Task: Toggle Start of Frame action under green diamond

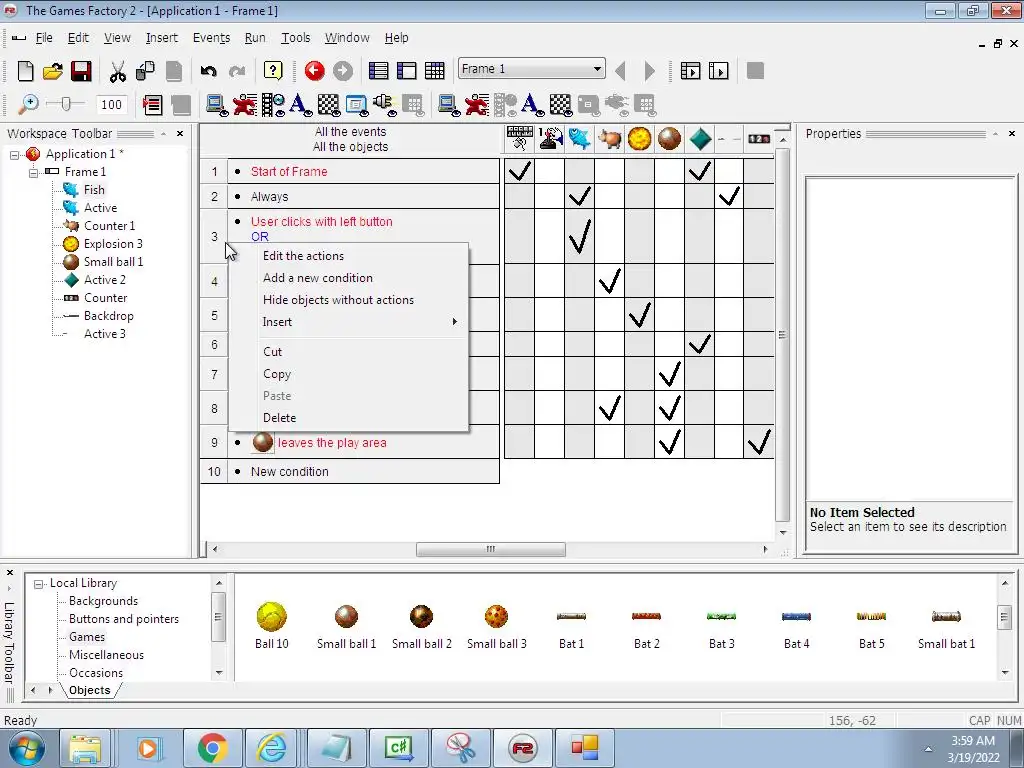Action: (699, 171)
